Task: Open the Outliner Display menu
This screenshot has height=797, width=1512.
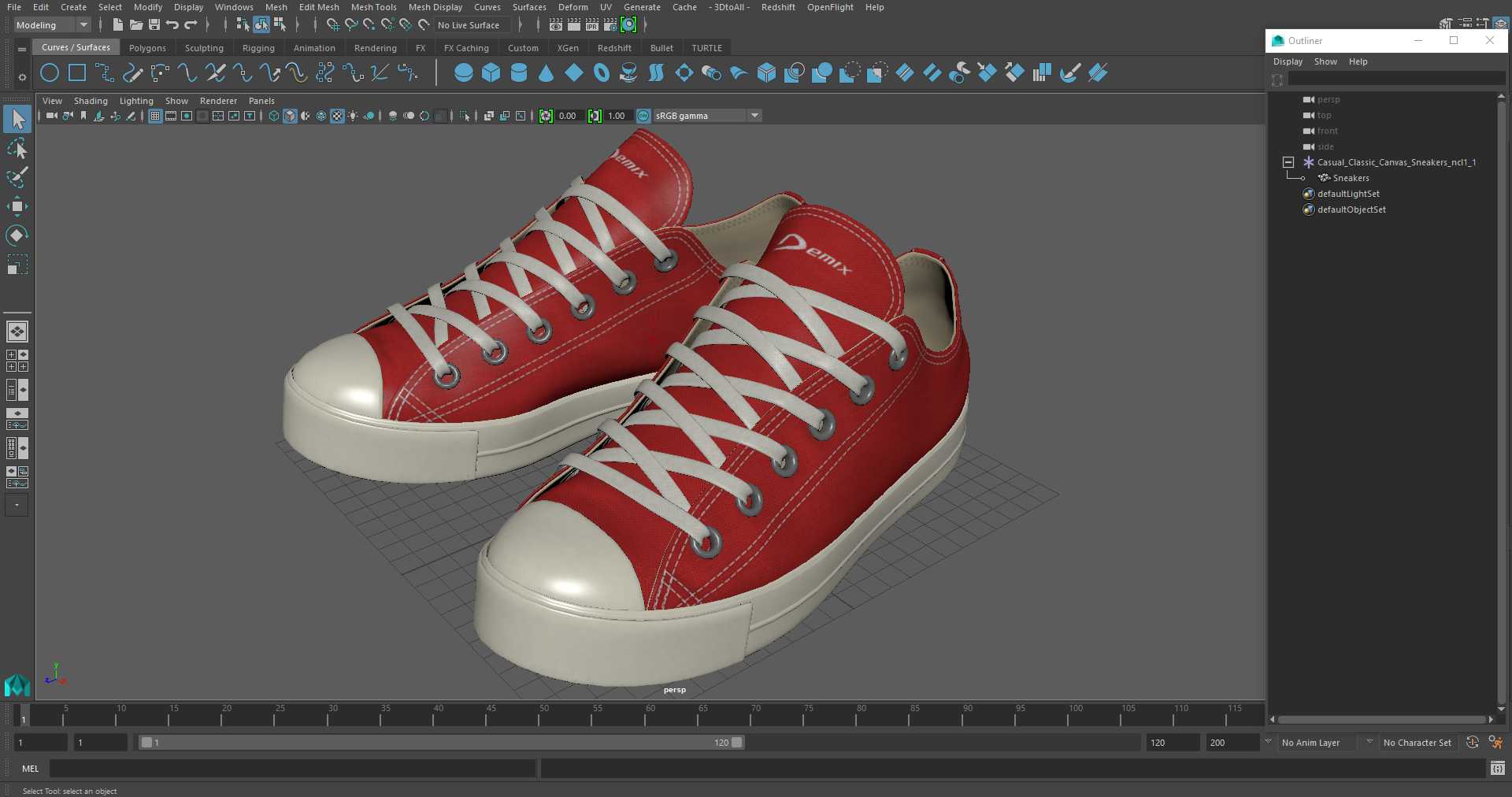Action: 1288,61
